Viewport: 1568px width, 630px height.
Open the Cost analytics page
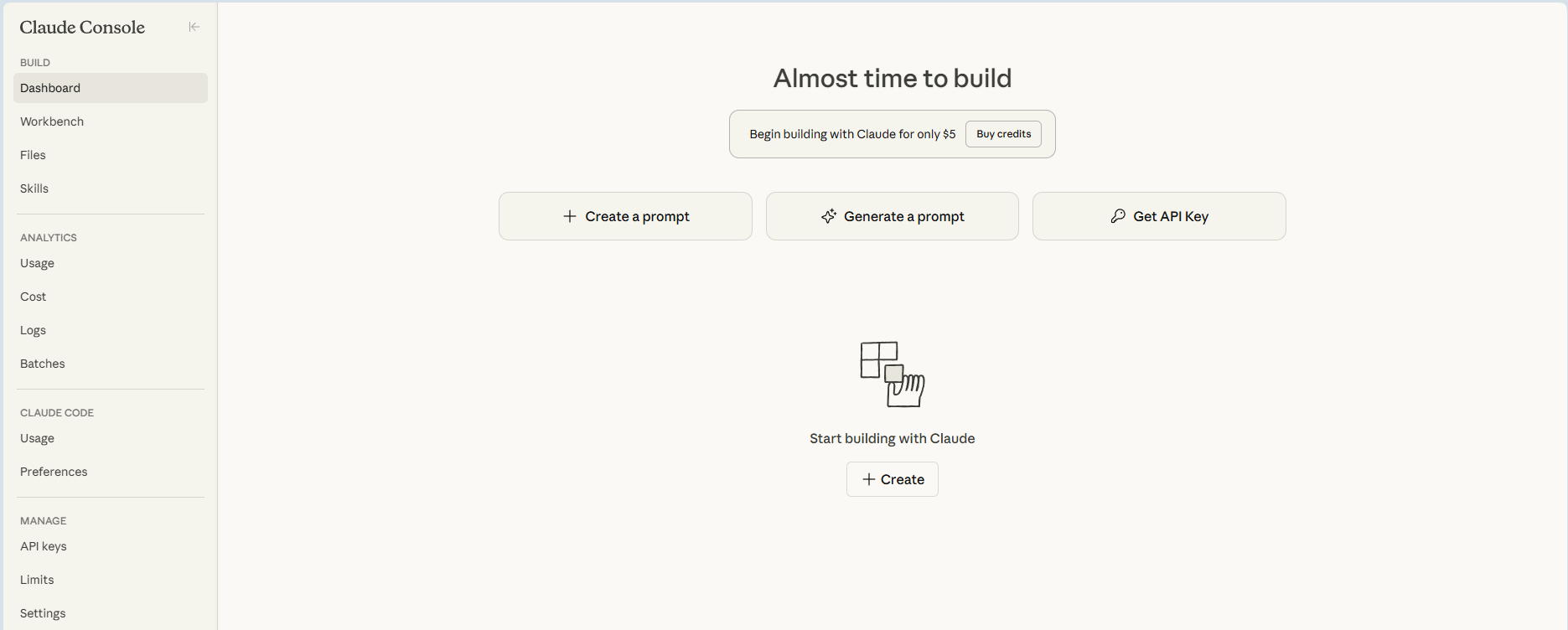pos(34,297)
